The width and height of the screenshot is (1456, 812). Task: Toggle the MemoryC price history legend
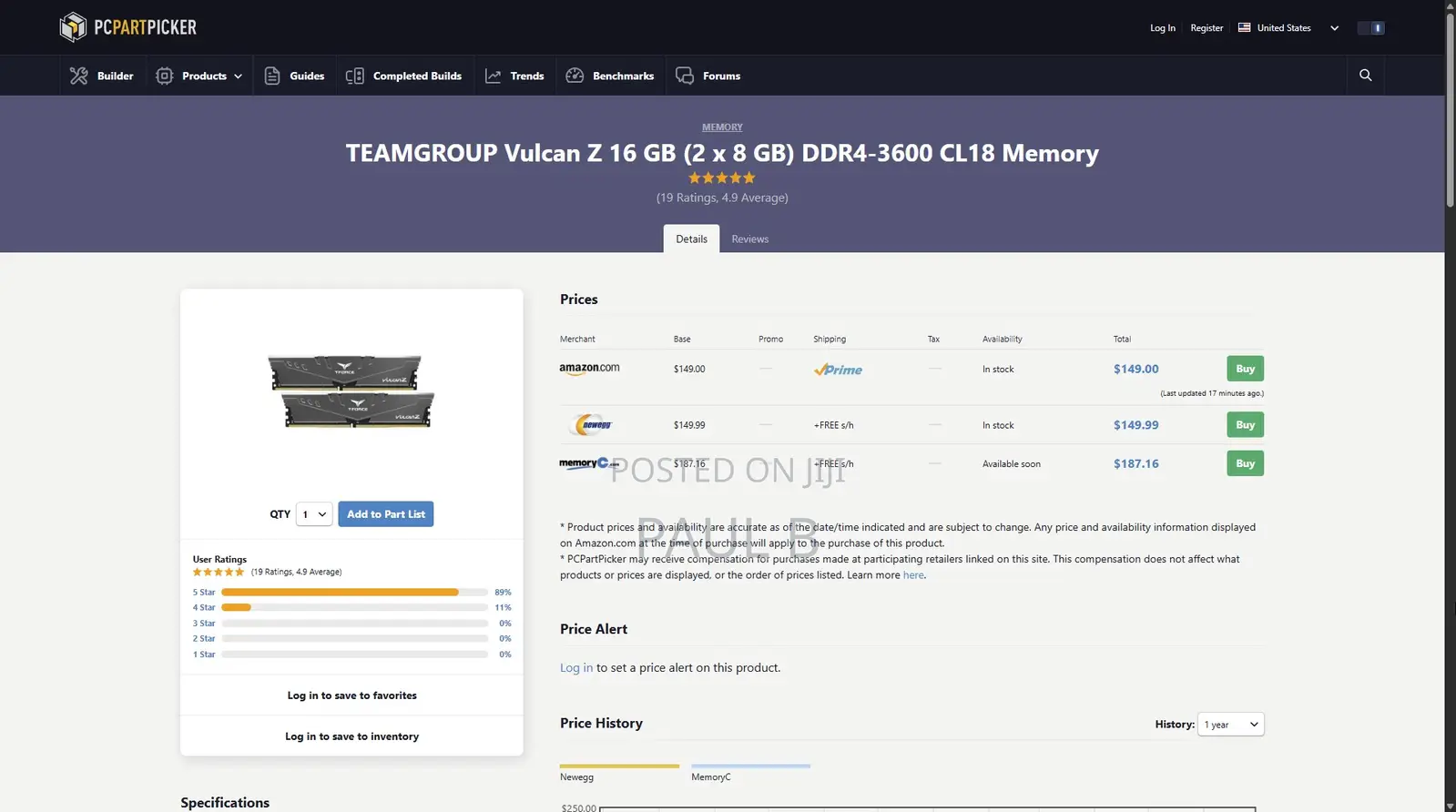tap(750, 773)
